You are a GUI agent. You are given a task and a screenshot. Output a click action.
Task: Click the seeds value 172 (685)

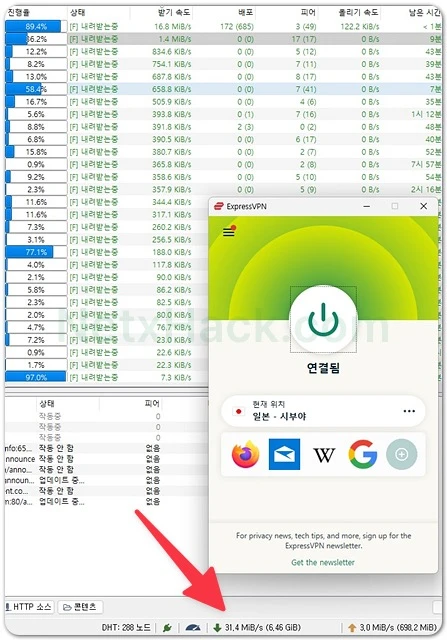pyautogui.click(x=237, y=27)
